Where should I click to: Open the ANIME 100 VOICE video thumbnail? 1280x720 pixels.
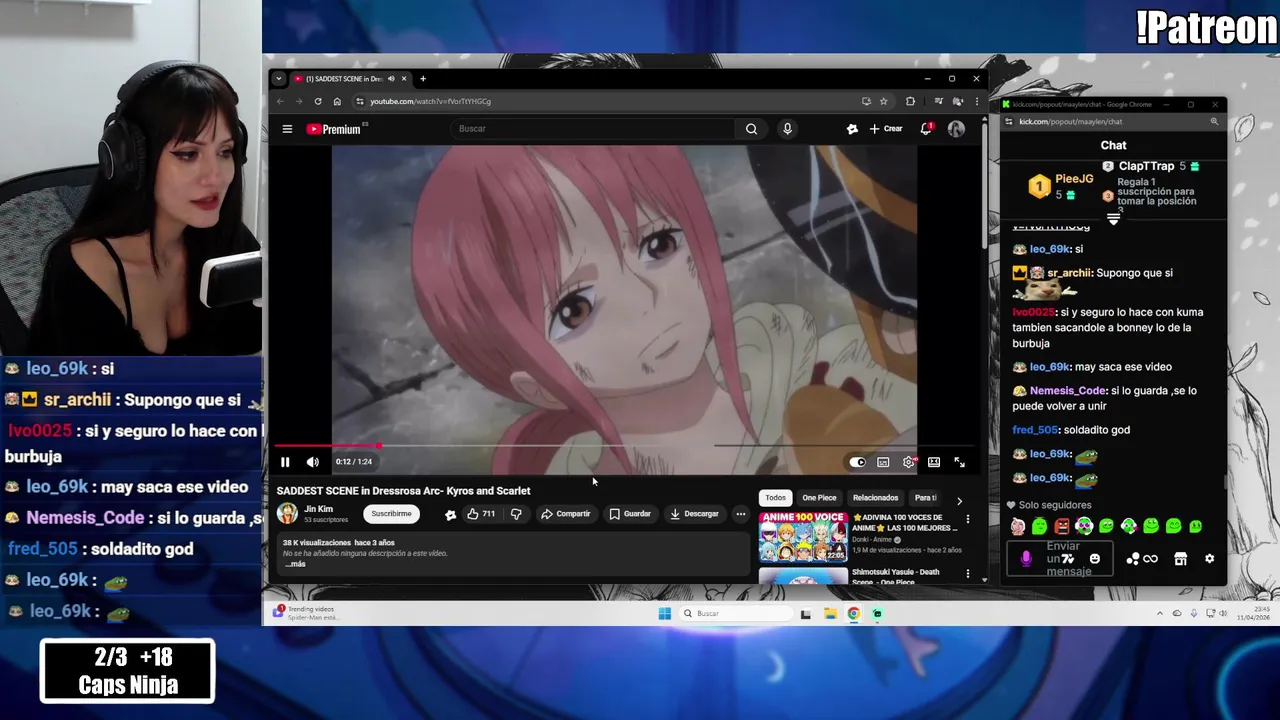pos(803,537)
